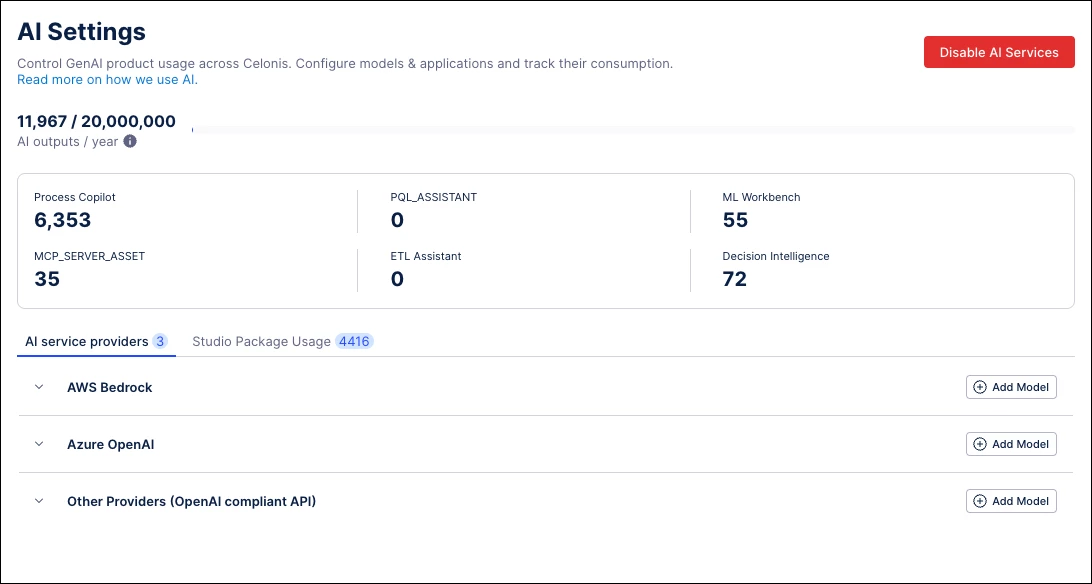Click the 11,967 / 20,000,000 outputs total

click(96, 122)
